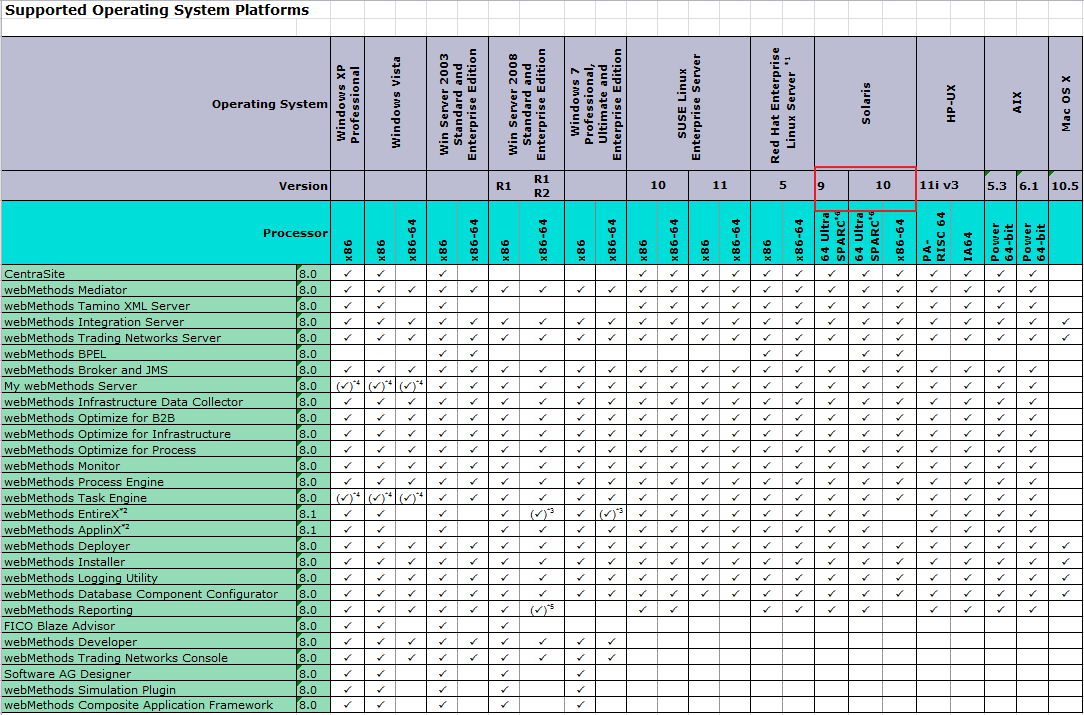Click the 'IA64' processor cell
Screen dimensions: 1084x715
pyautogui.click(x=968, y=233)
